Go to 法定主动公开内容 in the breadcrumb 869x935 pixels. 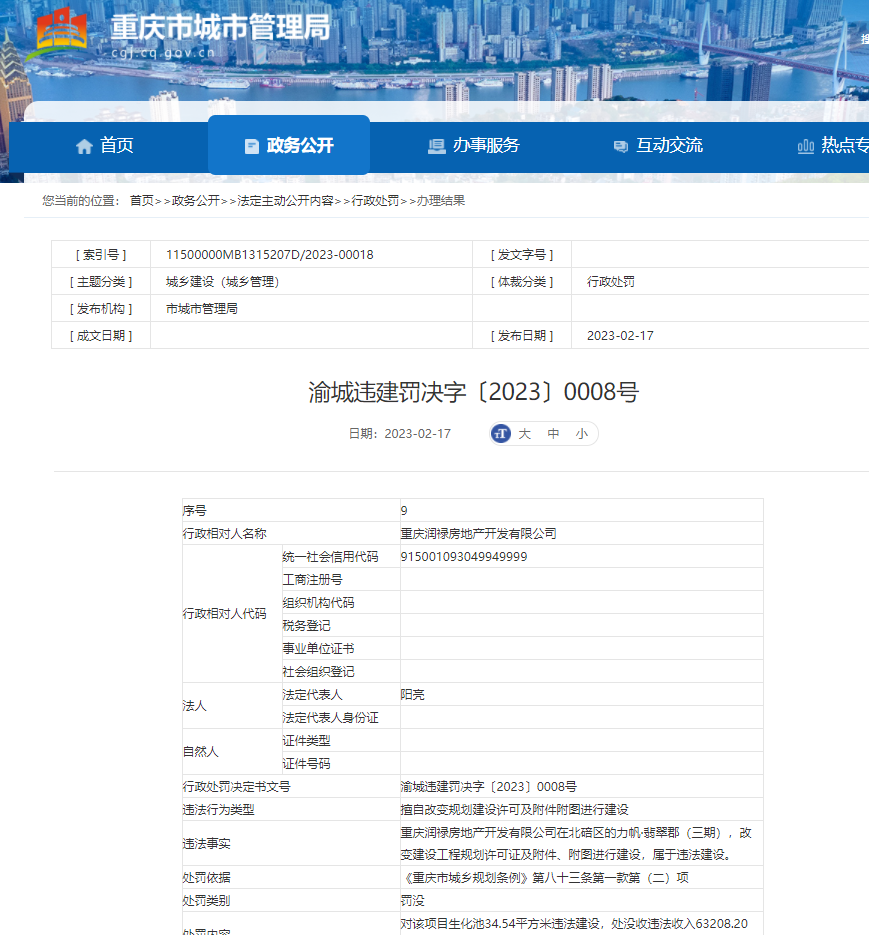pos(285,201)
